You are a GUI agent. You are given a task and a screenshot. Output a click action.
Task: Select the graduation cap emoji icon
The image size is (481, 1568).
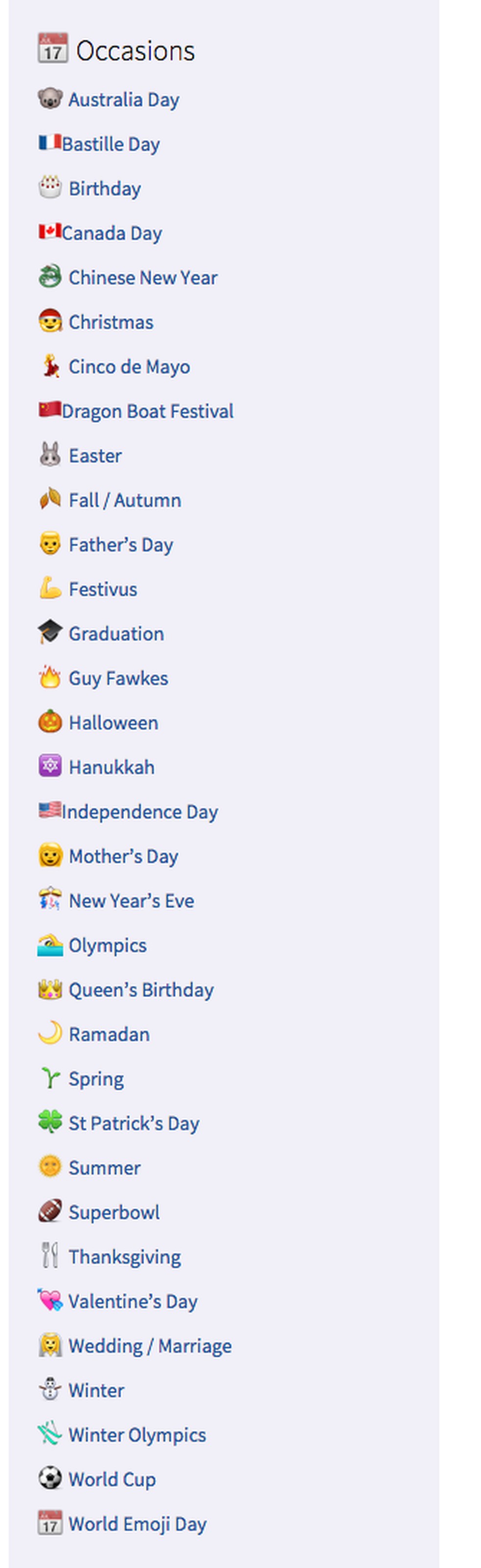tap(50, 633)
